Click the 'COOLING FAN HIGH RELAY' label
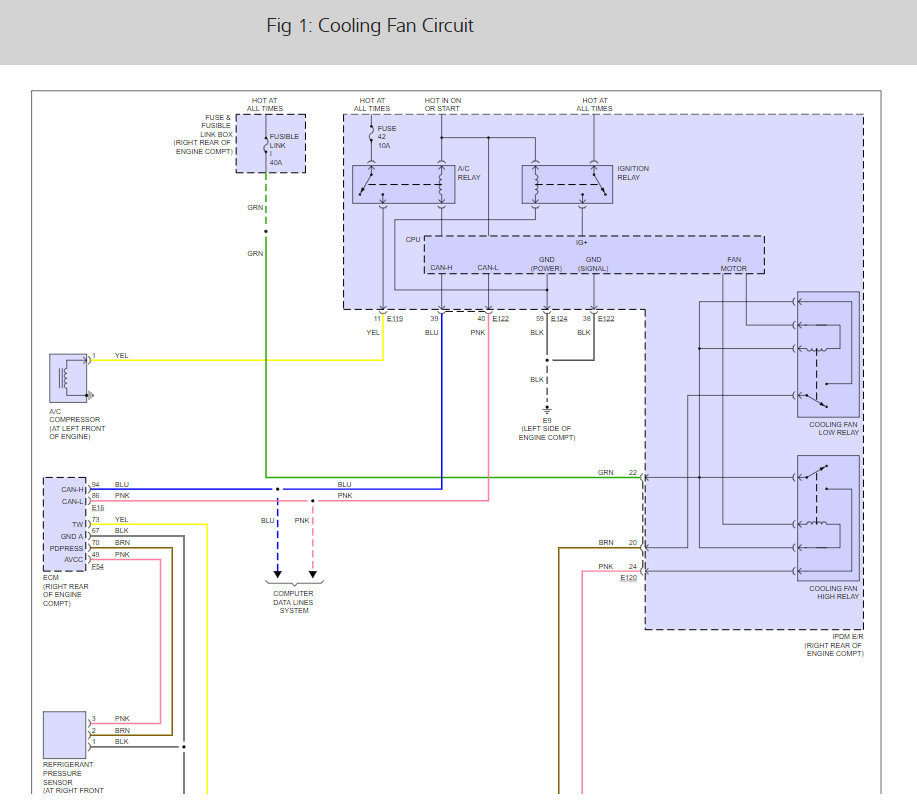Viewport: 917px width, 812px height. point(833,593)
